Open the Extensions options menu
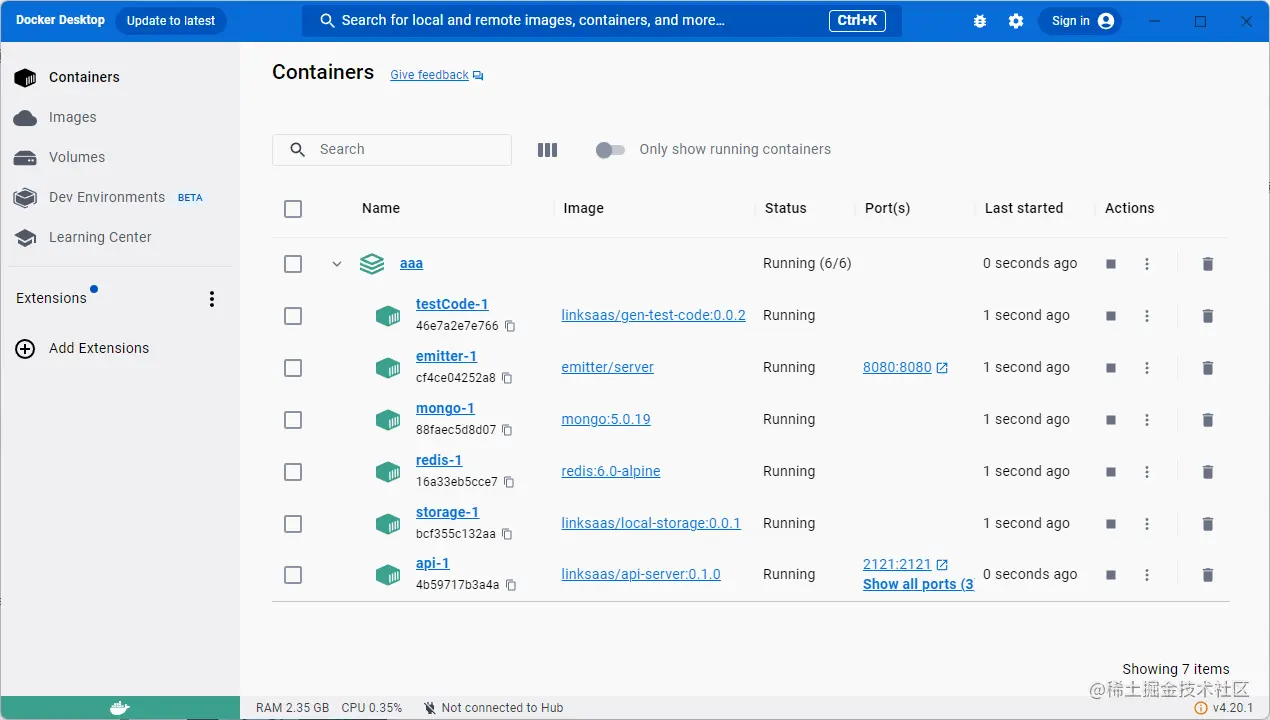The height and width of the screenshot is (720, 1270). 211,299
